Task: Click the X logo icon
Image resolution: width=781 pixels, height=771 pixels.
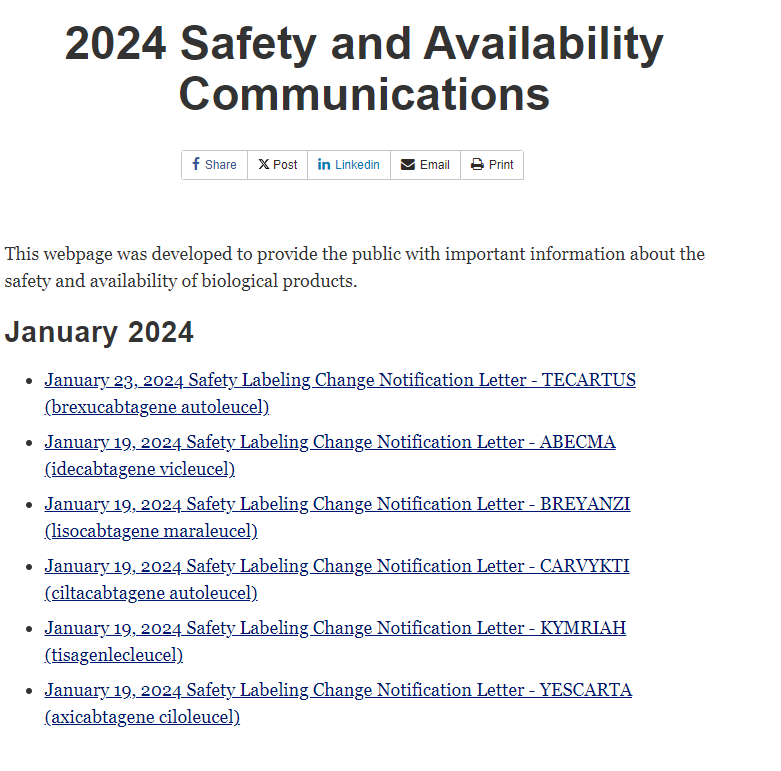Action: [263, 164]
